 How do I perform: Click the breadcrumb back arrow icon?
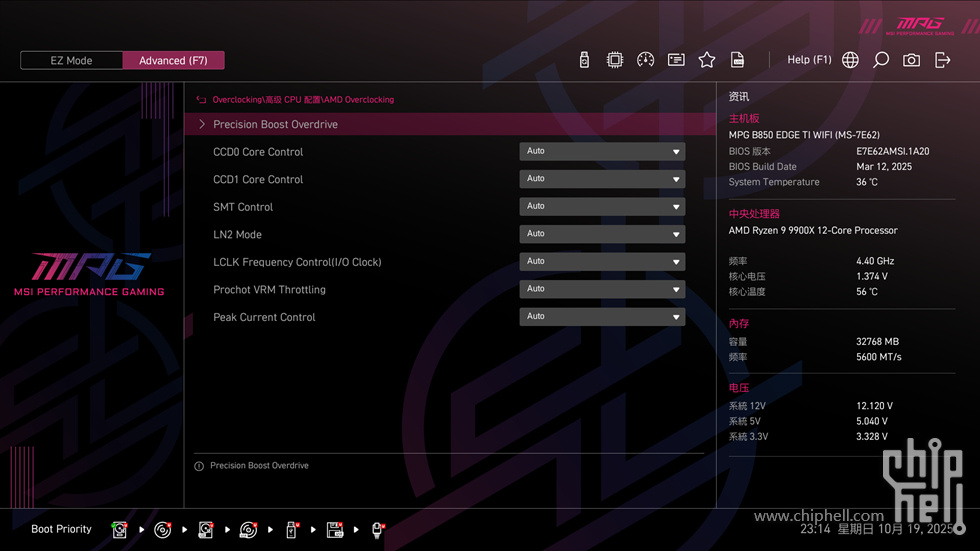tap(201, 100)
